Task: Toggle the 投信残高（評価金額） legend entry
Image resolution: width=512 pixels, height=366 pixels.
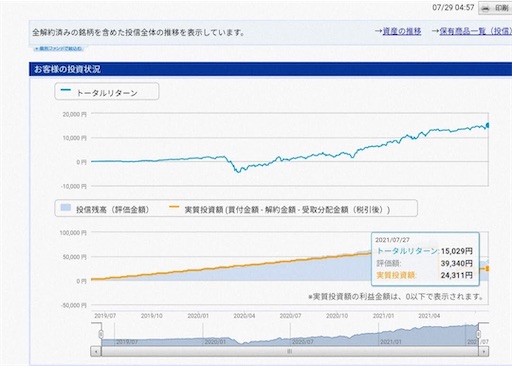Action: (105, 209)
